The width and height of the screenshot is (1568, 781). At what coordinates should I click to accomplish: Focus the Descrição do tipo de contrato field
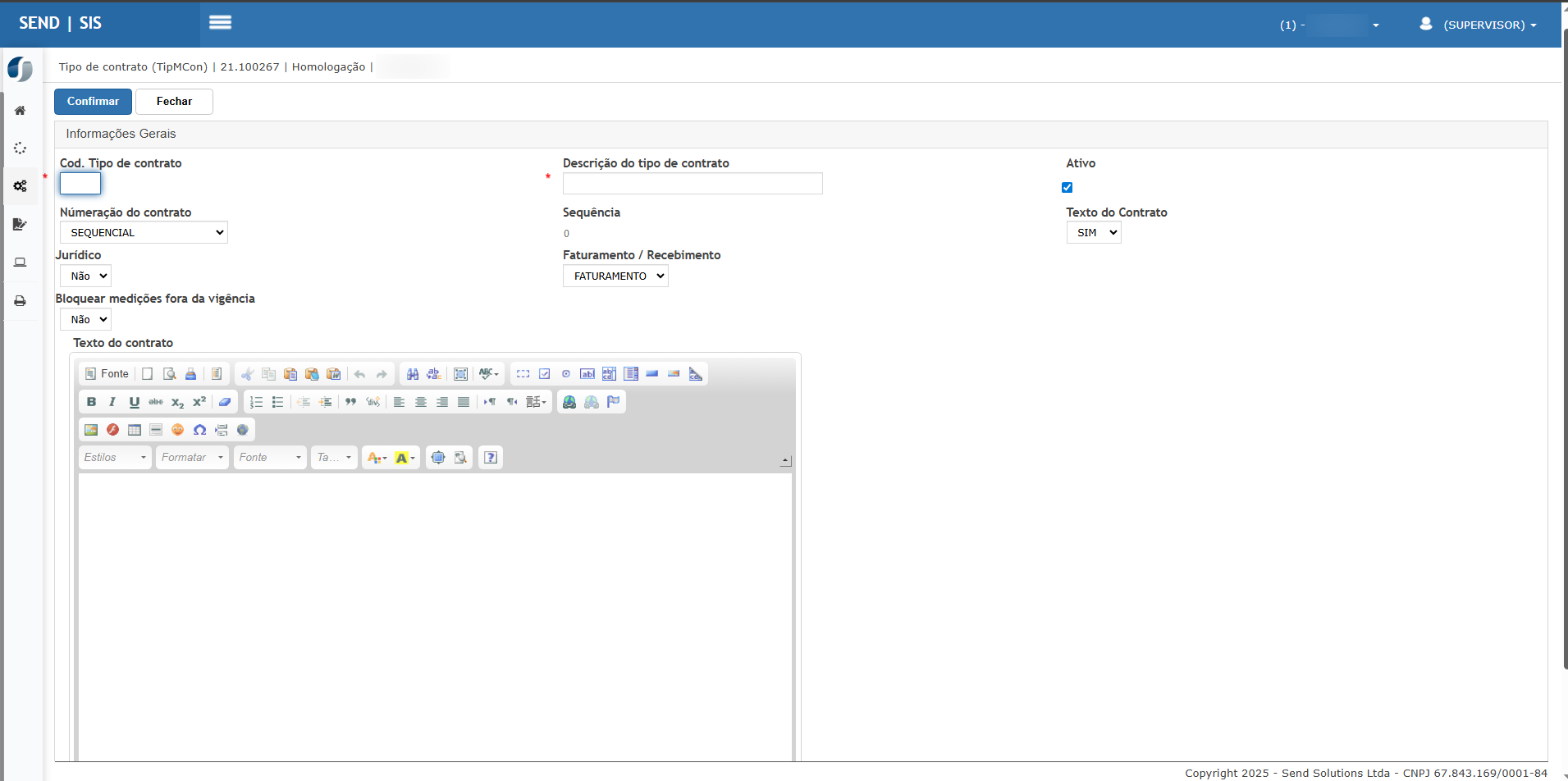click(x=693, y=184)
